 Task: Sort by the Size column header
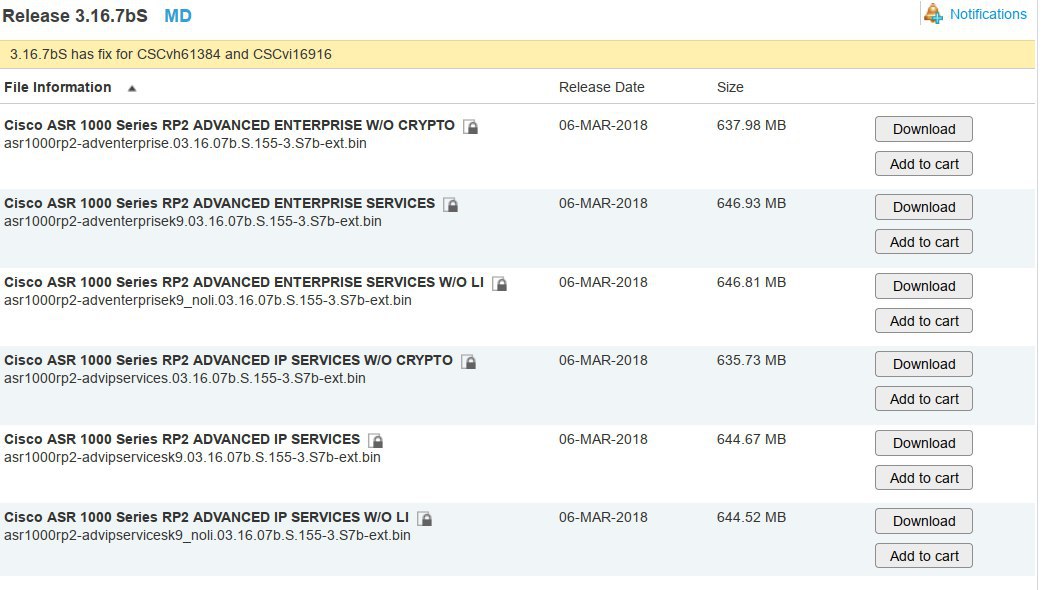click(730, 87)
